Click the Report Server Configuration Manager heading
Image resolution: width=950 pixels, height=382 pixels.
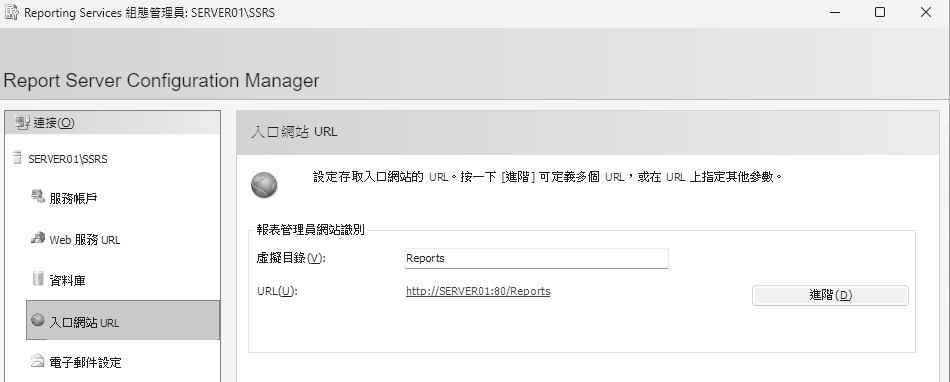161,81
